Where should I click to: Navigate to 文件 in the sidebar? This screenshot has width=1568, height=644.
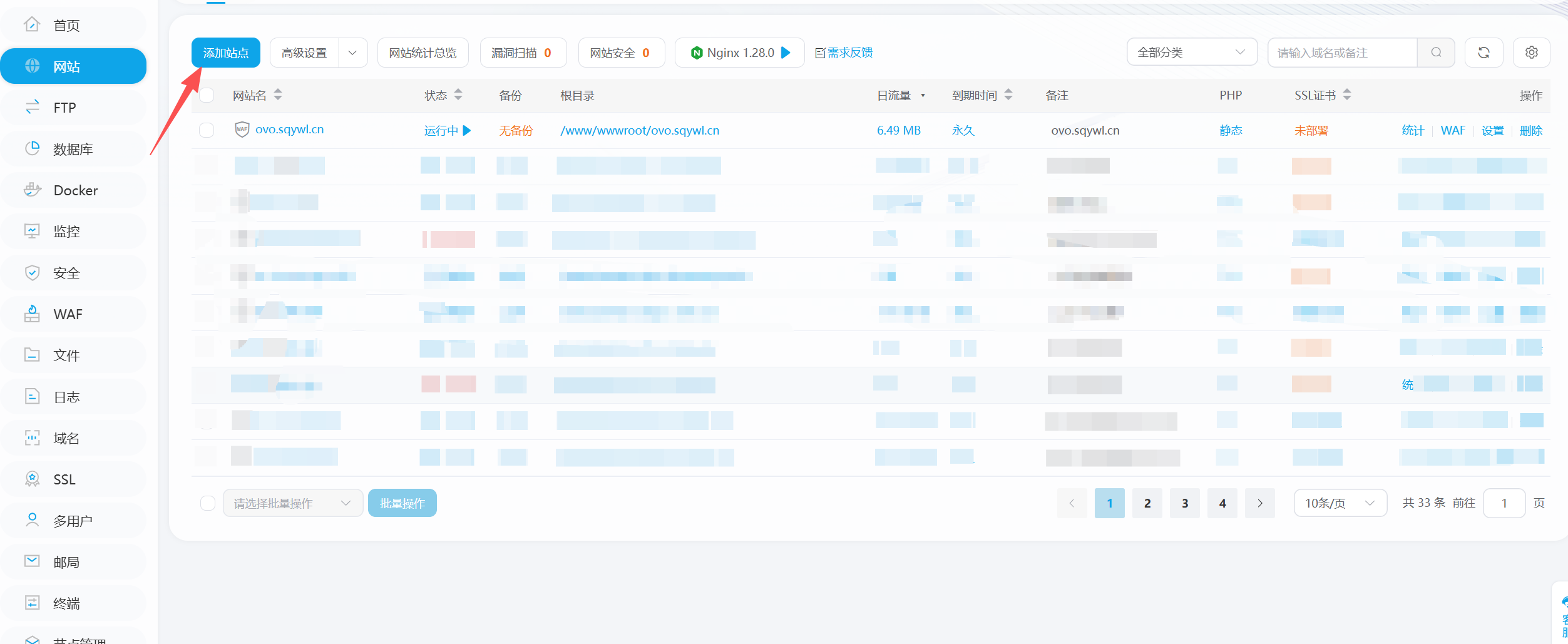(66, 355)
